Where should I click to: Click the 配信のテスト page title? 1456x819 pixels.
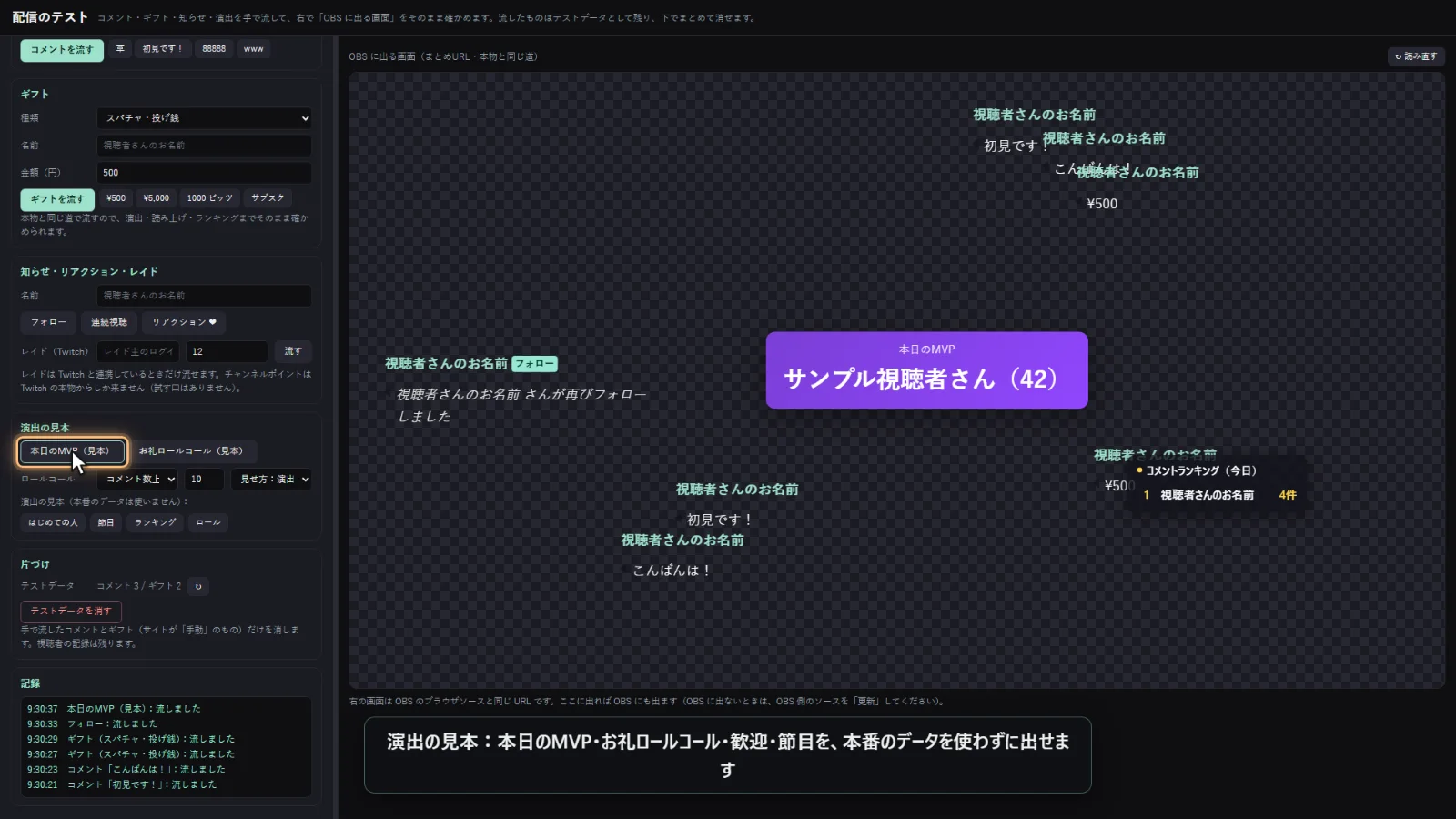pyautogui.click(x=50, y=17)
